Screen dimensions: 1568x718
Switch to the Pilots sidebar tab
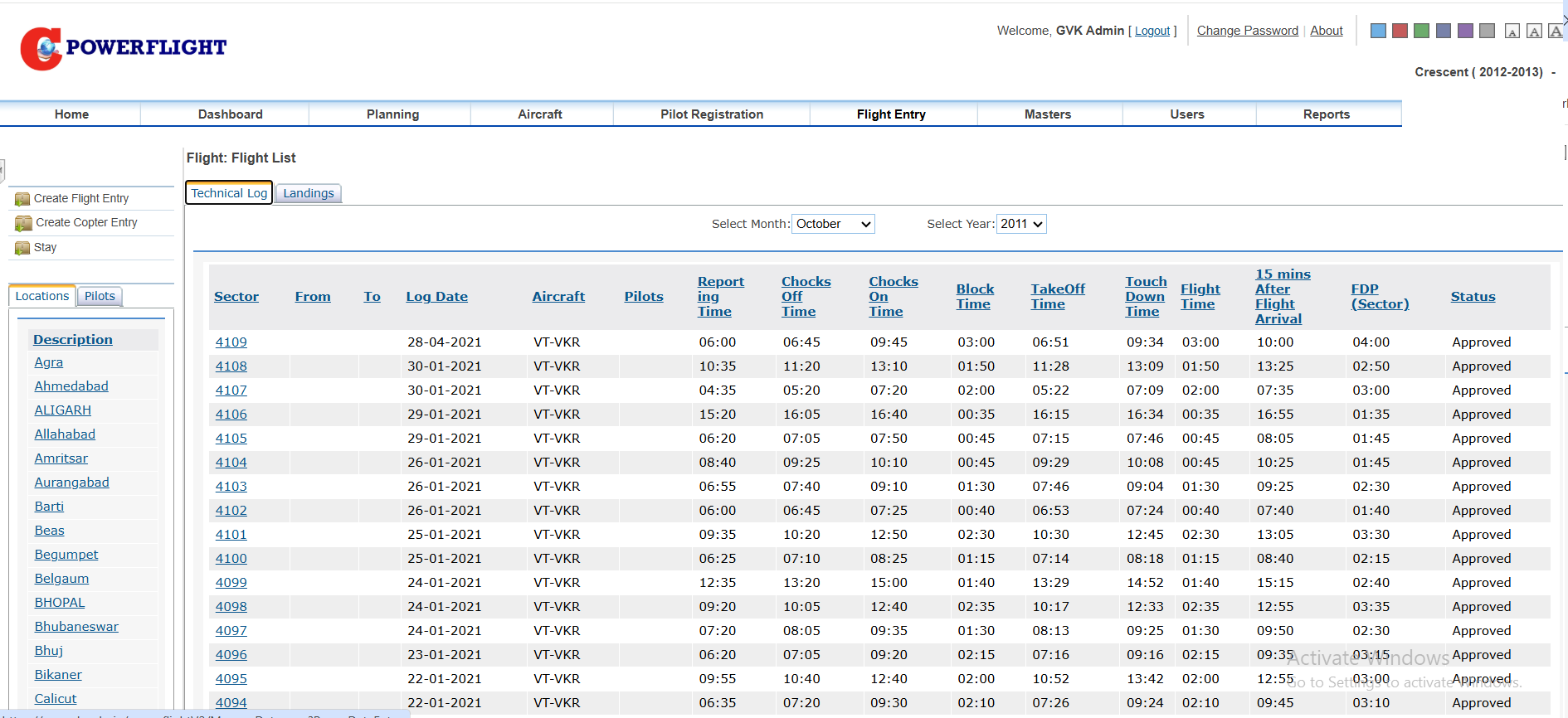[x=100, y=296]
